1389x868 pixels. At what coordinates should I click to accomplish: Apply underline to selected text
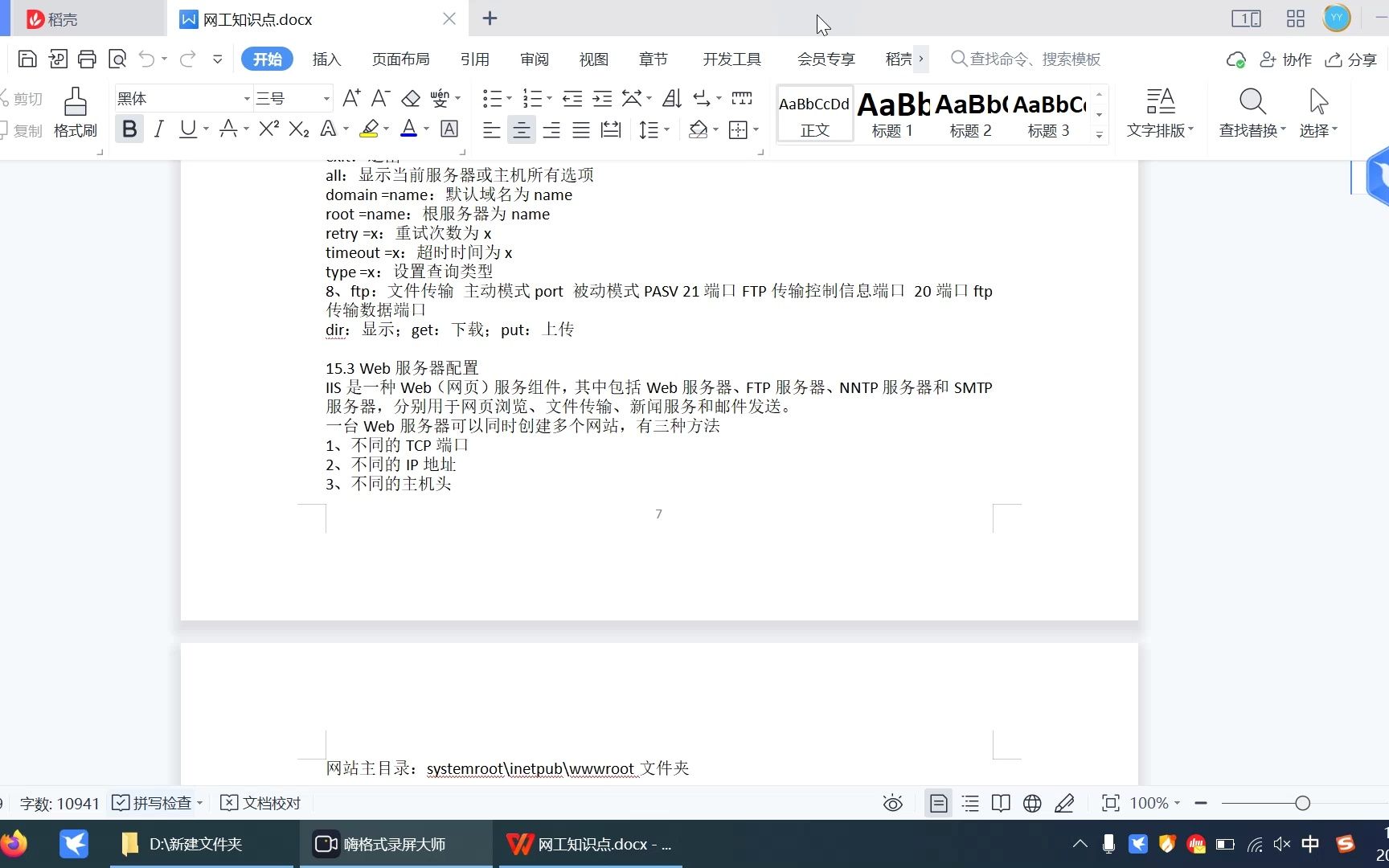pyautogui.click(x=187, y=129)
